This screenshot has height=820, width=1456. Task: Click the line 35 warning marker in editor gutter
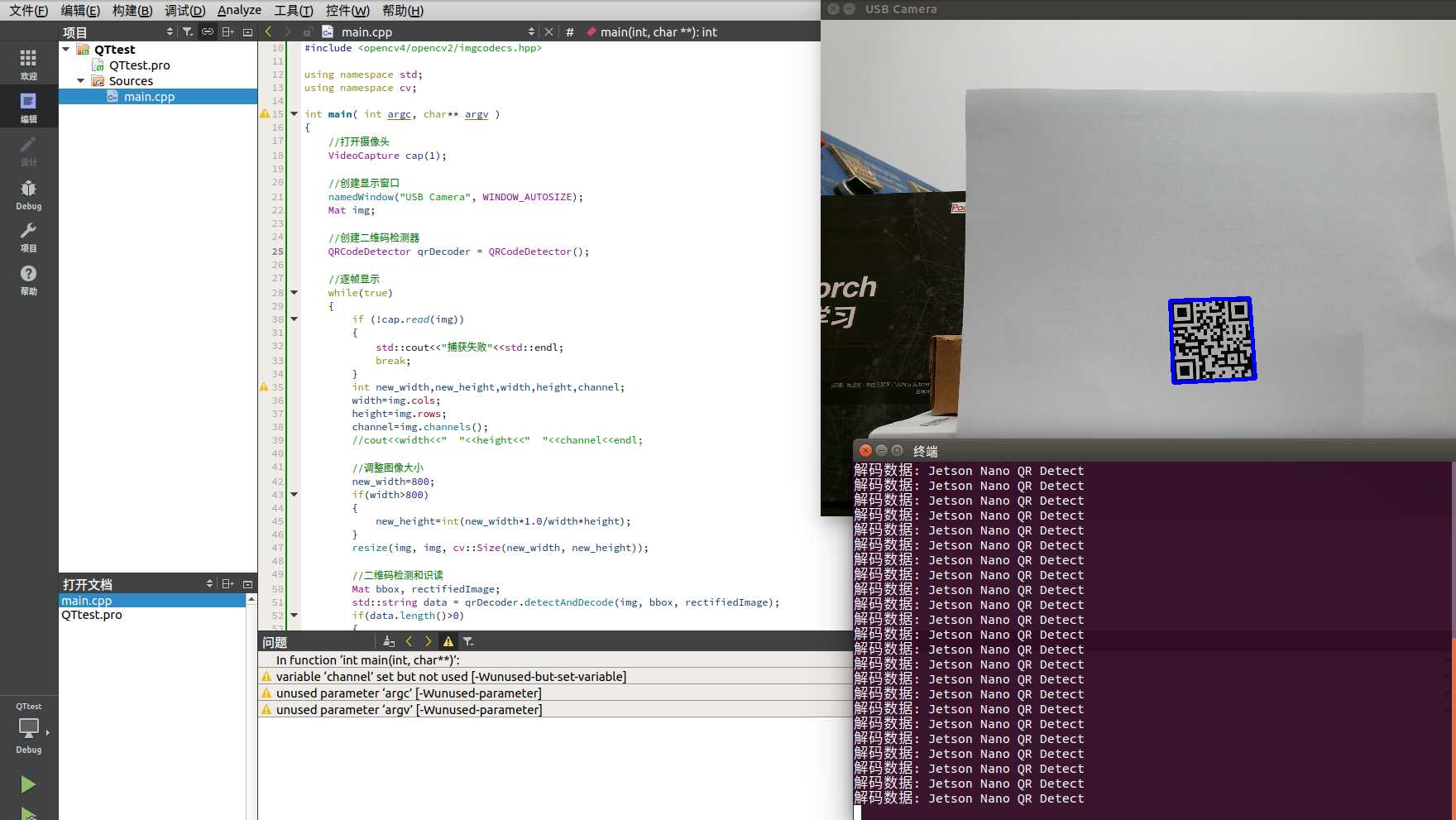[265, 387]
